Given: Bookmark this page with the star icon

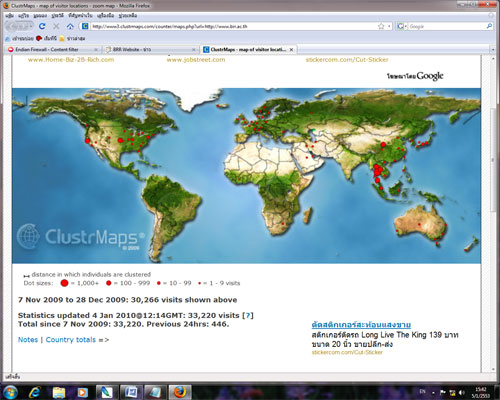Looking at the screenshot, I should (381, 26).
